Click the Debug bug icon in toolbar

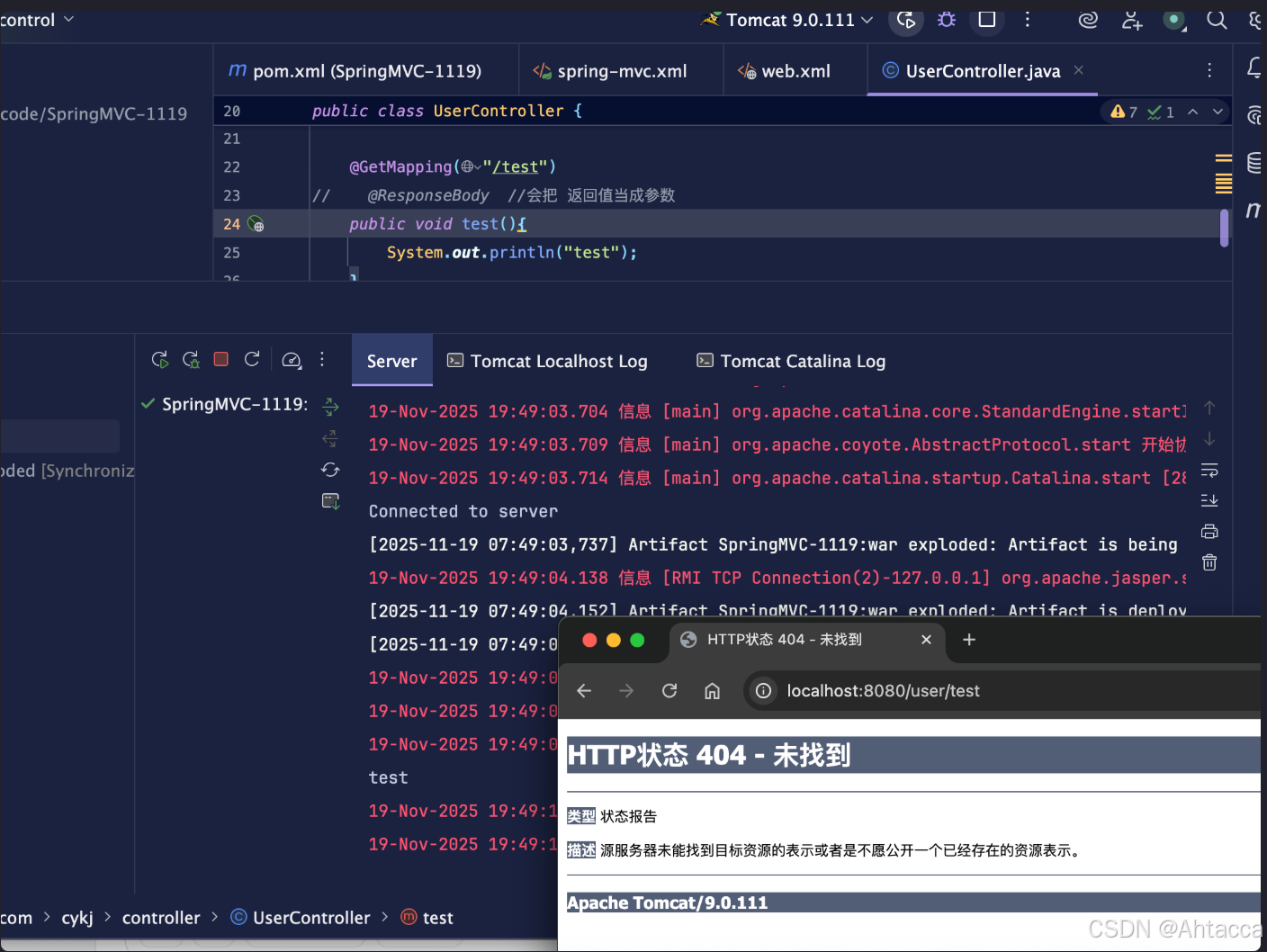tap(947, 20)
